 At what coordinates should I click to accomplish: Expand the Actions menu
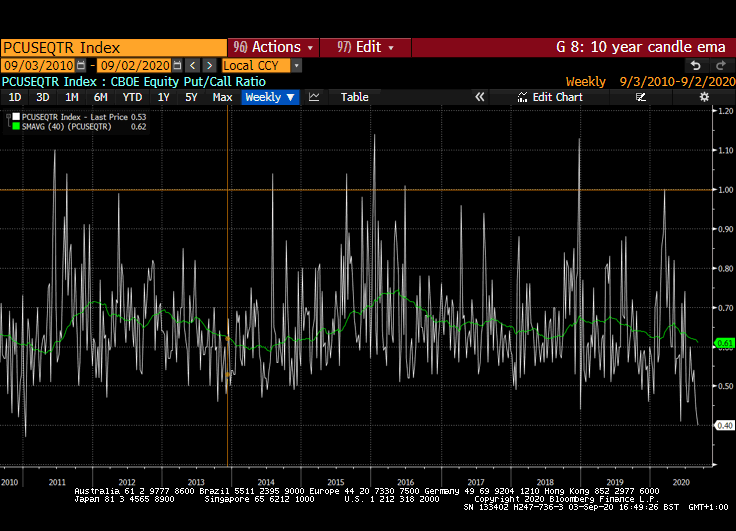273,47
